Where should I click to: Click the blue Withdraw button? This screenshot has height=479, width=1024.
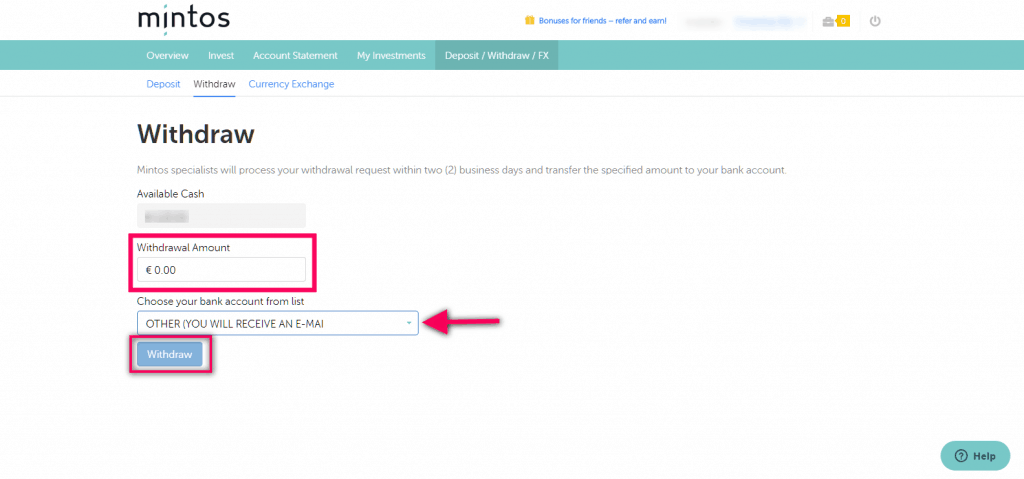(170, 354)
